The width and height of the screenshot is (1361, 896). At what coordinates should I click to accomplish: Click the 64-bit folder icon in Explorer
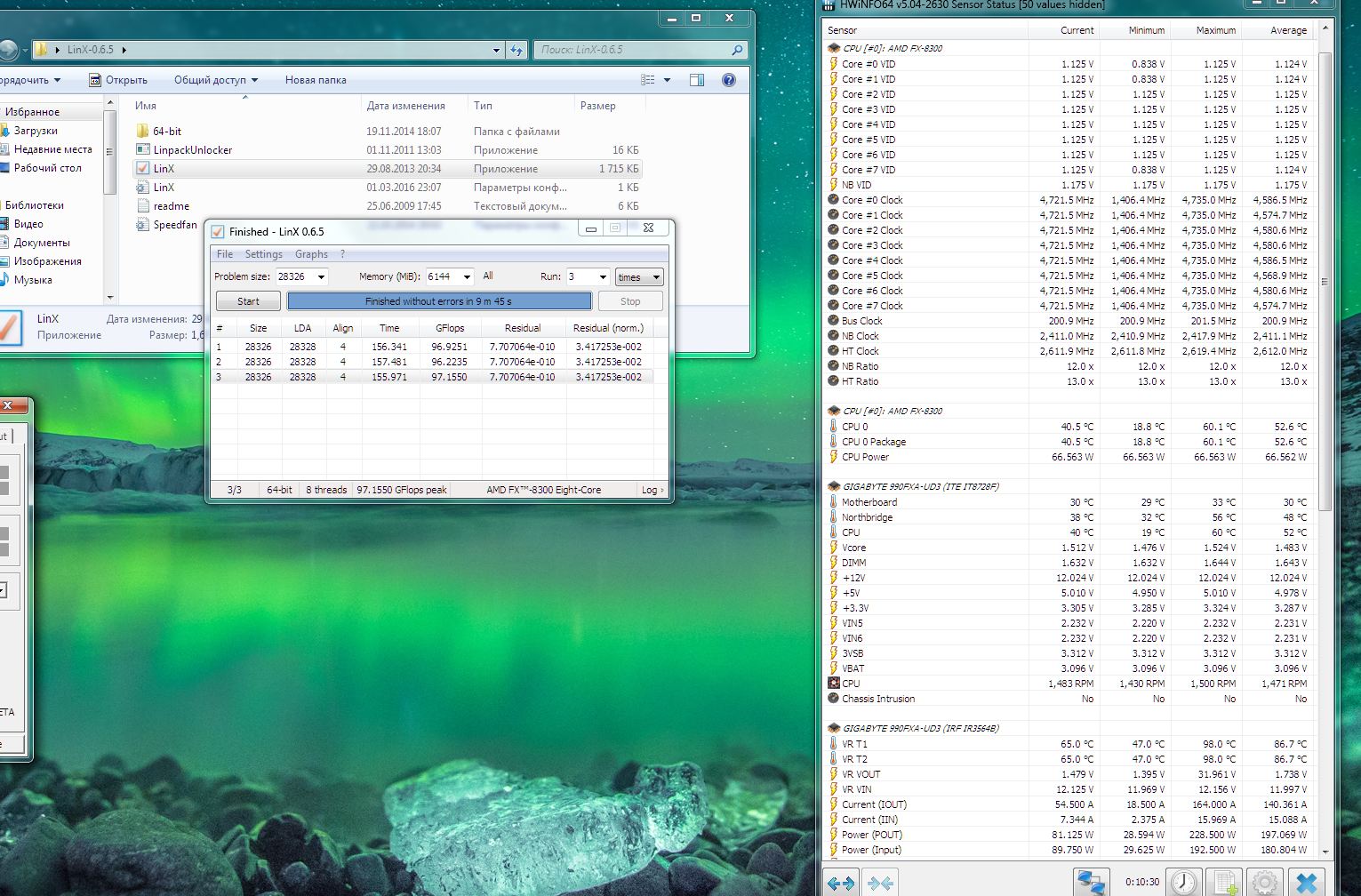coord(142,131)
